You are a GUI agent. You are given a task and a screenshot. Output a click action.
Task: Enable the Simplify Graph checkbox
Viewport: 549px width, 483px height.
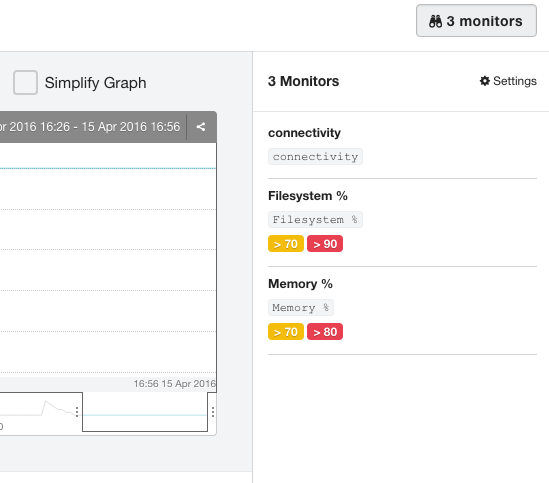pos(25,83)
